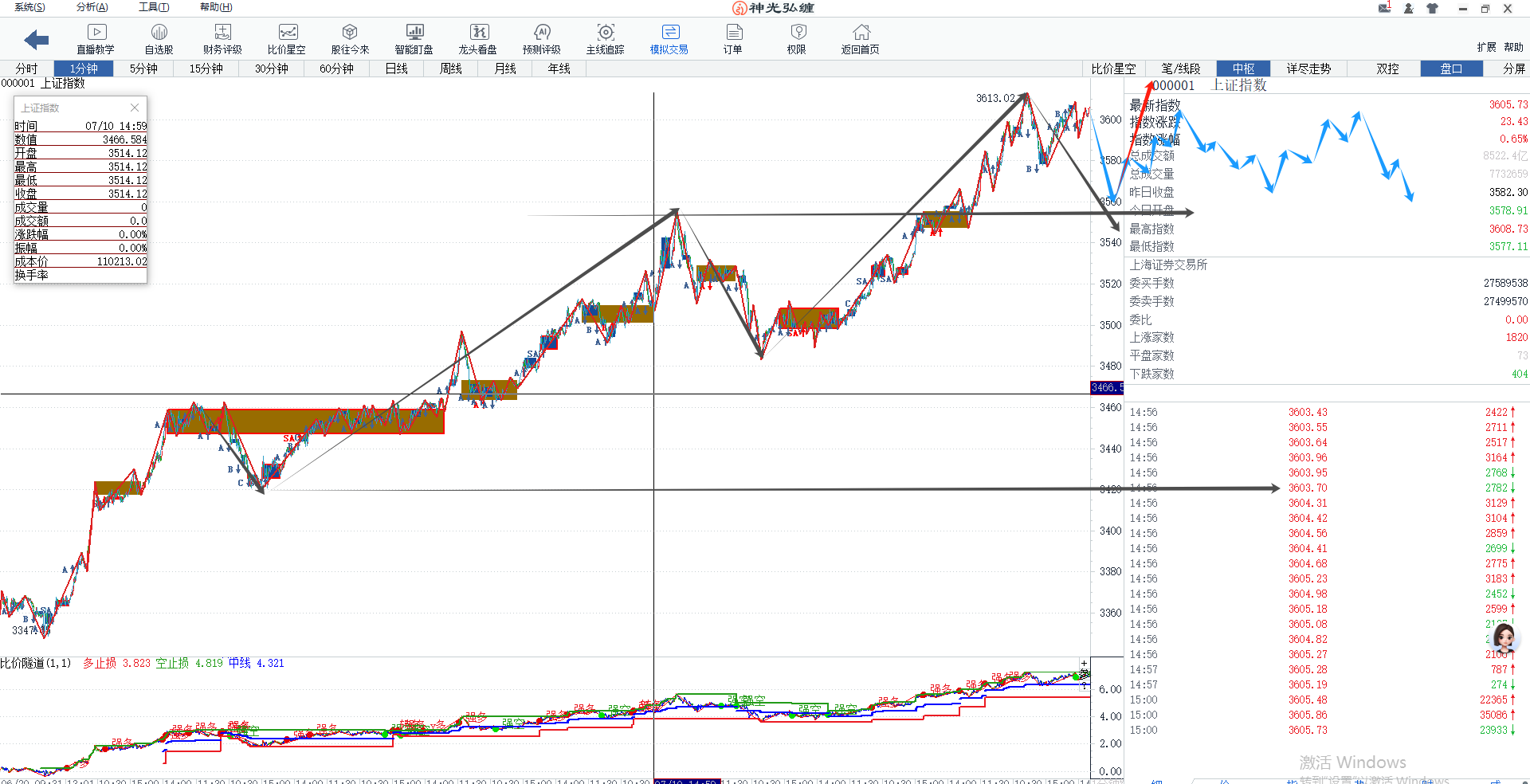Open the 自选股 watchlist icon

pyautogui.click(x=159, y=38)
